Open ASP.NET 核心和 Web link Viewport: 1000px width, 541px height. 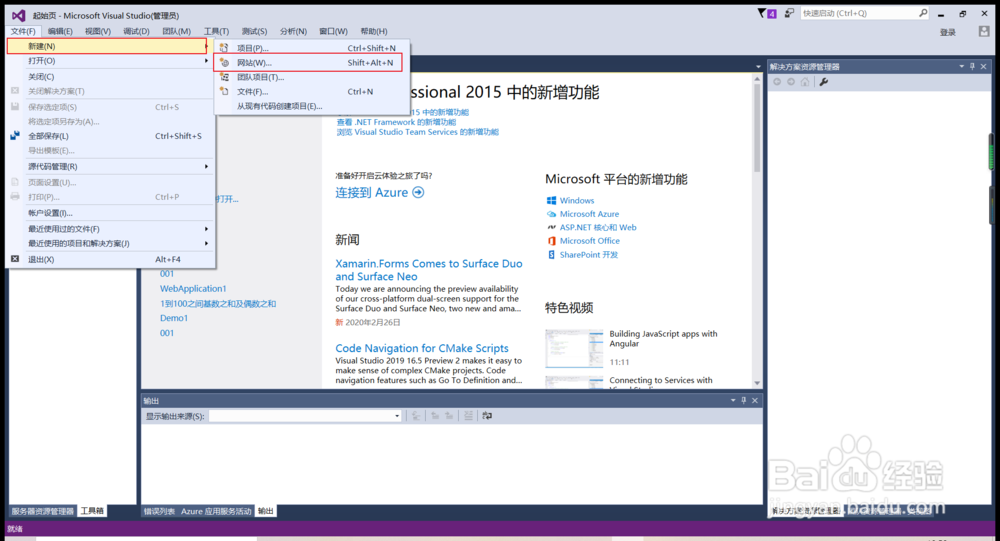[598, 227]
